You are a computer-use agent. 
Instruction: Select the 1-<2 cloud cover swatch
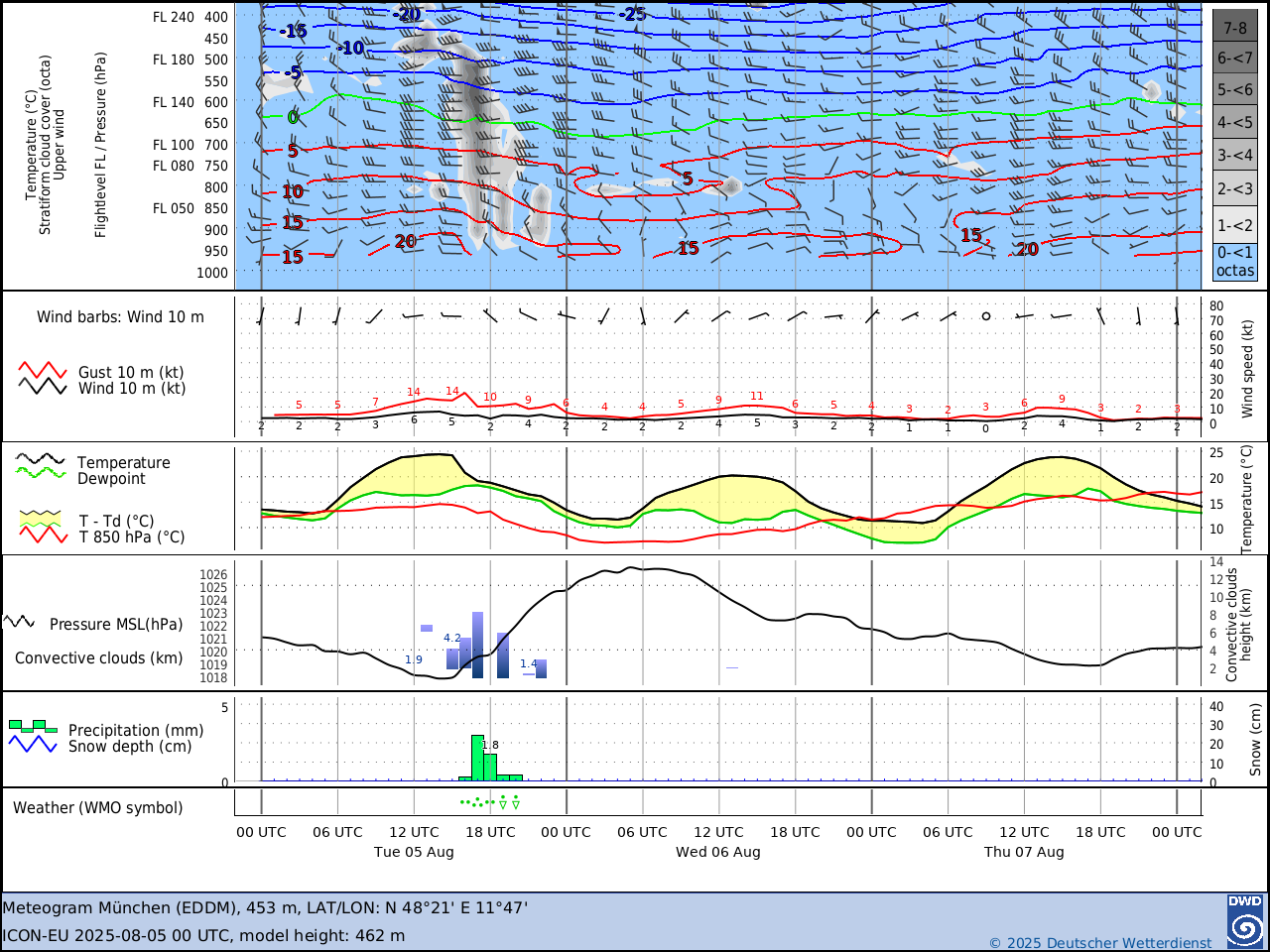click(x=1235, y=224)
